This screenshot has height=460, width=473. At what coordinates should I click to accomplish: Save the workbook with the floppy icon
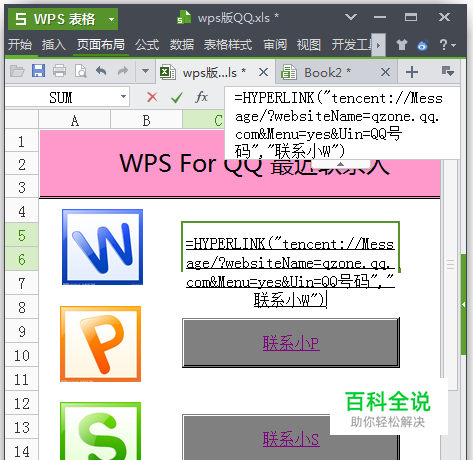pyautogui.click(x=38, y=71)
